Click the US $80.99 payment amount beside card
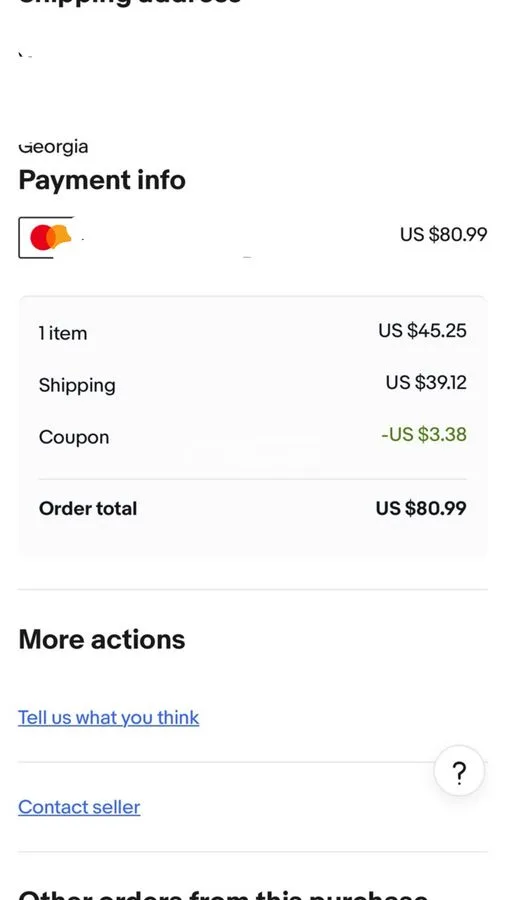The image size is (506, 900). [443, 234]
